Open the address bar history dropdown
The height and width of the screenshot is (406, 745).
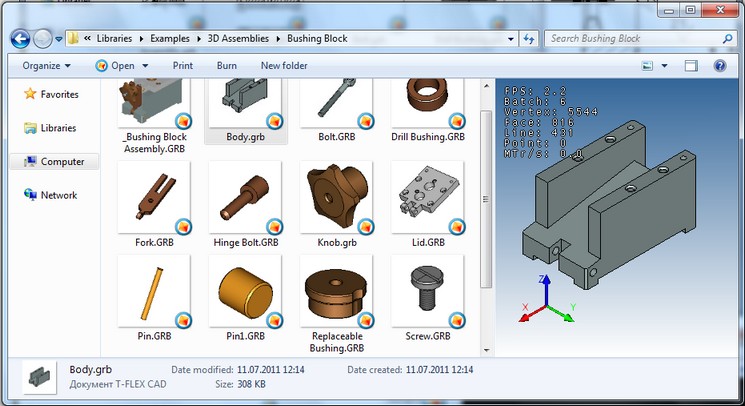click(510, 39)
